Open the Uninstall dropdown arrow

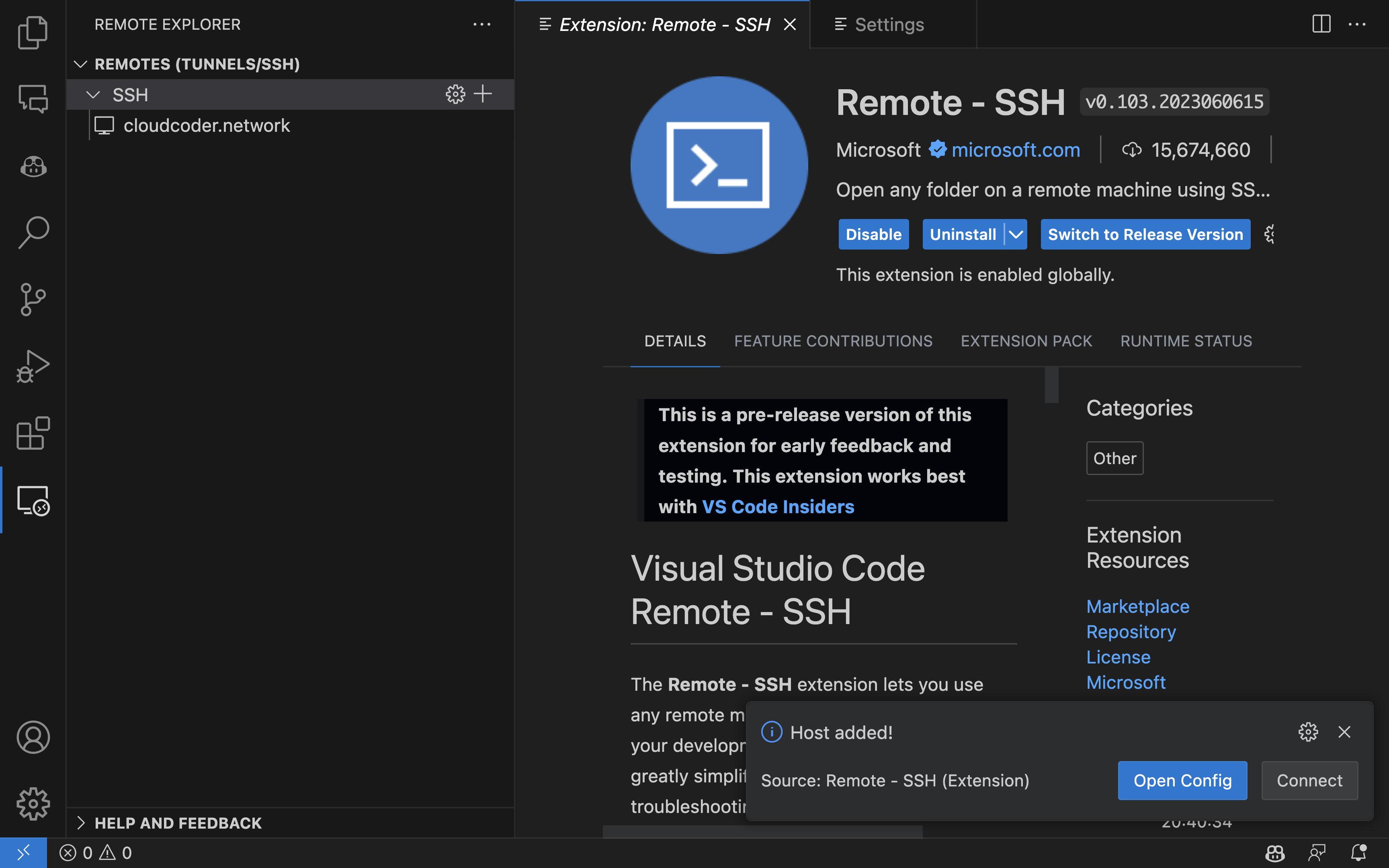(1016, 234)
